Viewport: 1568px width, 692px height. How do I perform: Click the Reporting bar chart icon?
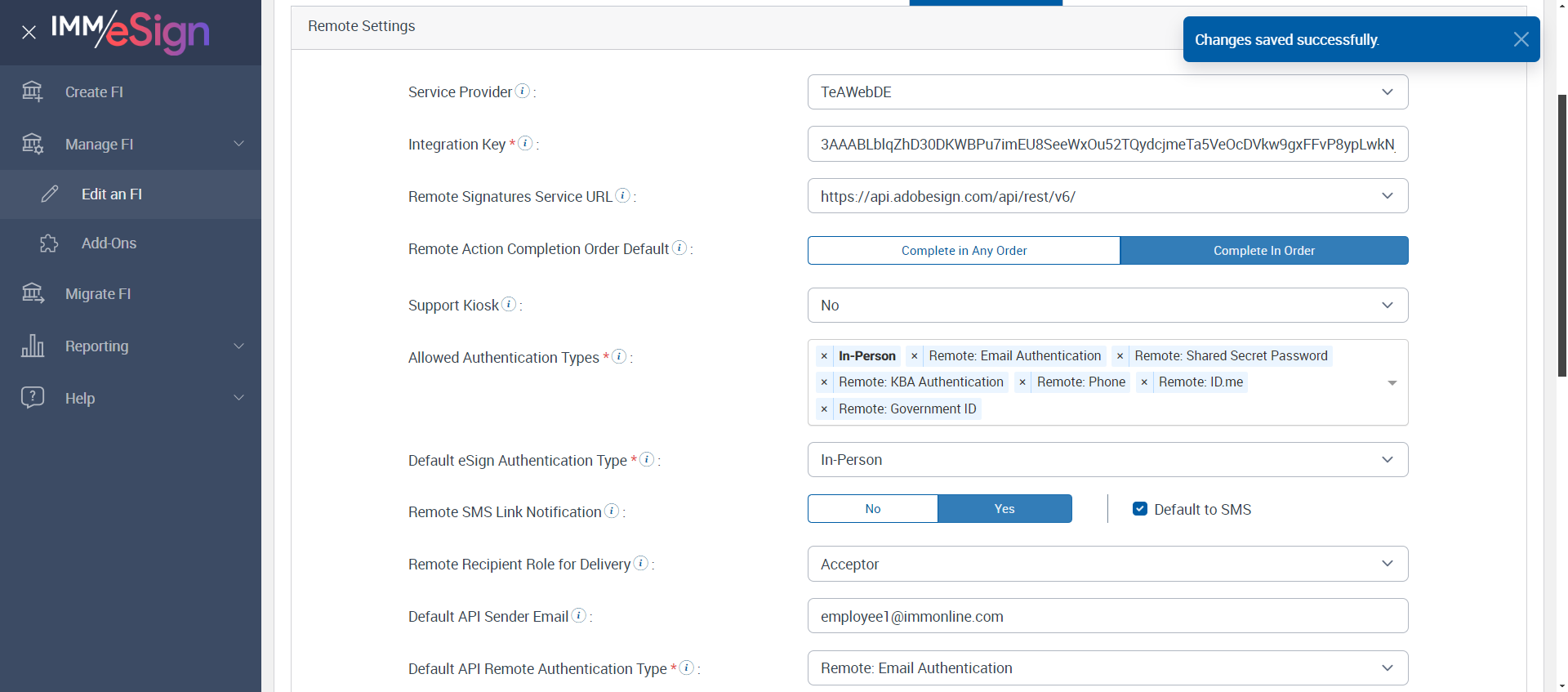click(x=32, y=346)
